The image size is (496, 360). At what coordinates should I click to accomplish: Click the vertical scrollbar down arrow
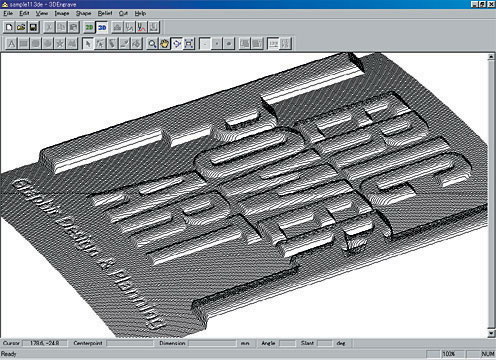pyautogui.click(x=491, y=333)
